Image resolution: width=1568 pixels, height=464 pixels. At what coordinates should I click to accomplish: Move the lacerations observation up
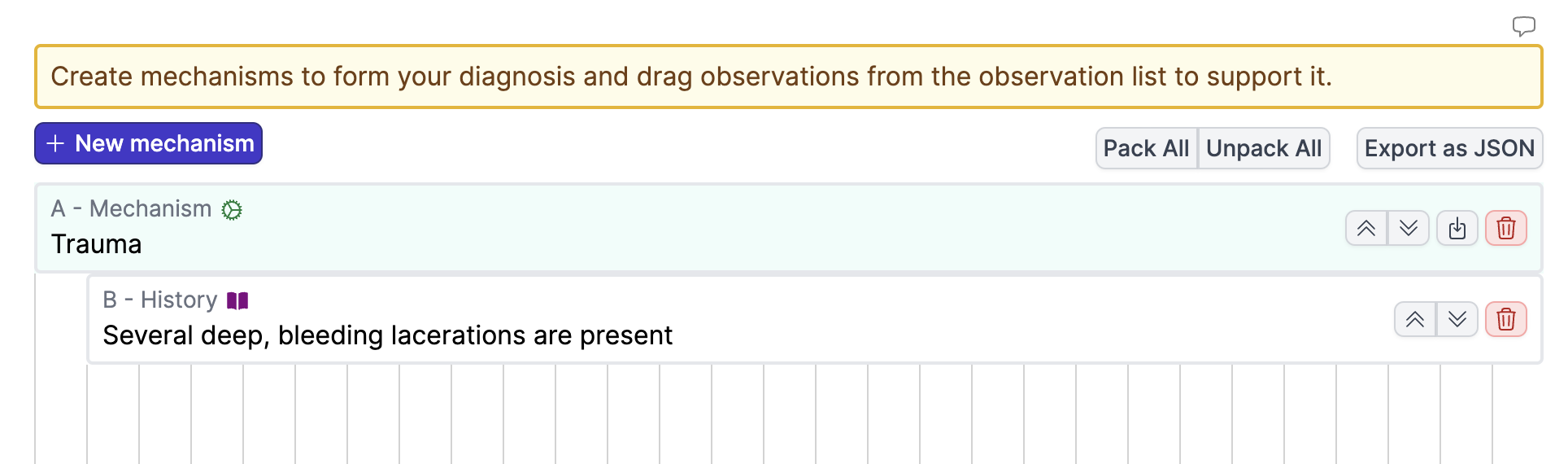(x=1415, y=320)
